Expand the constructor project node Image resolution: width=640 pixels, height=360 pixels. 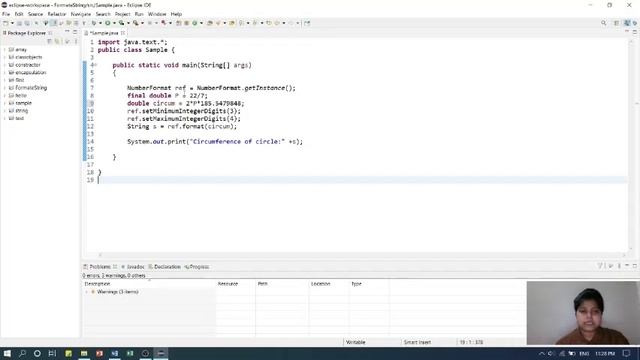pos(4,65)
